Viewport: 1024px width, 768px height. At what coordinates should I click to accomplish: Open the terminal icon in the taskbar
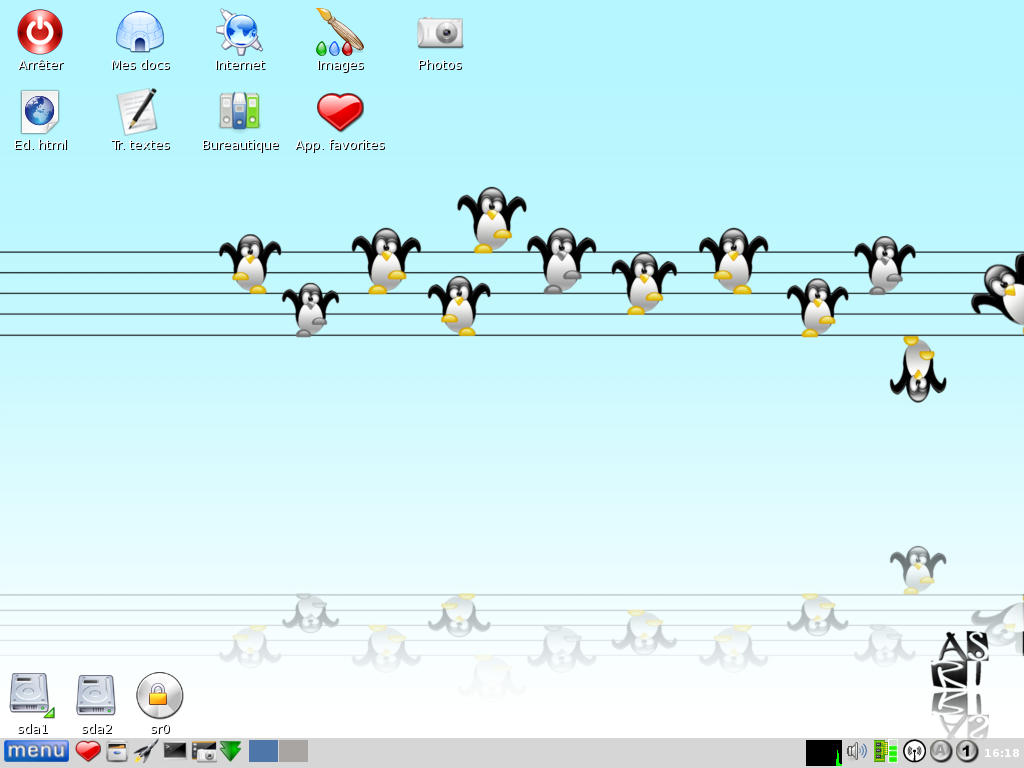(x=174, y=750)
